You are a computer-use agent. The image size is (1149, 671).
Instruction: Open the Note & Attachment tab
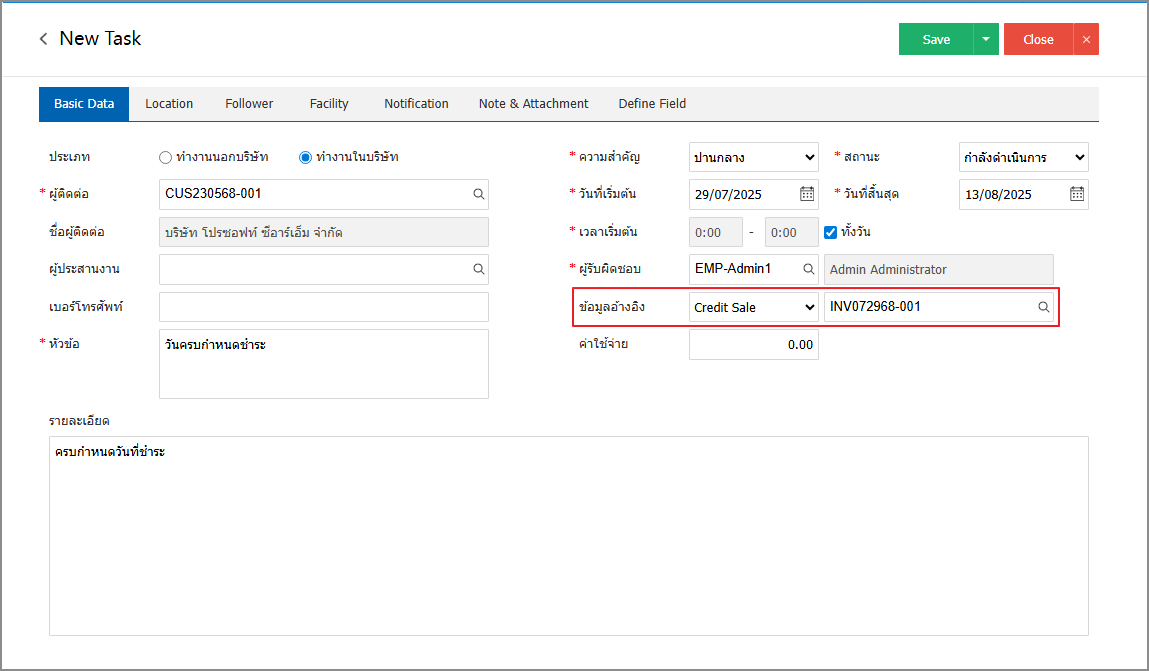coord(533,104)
